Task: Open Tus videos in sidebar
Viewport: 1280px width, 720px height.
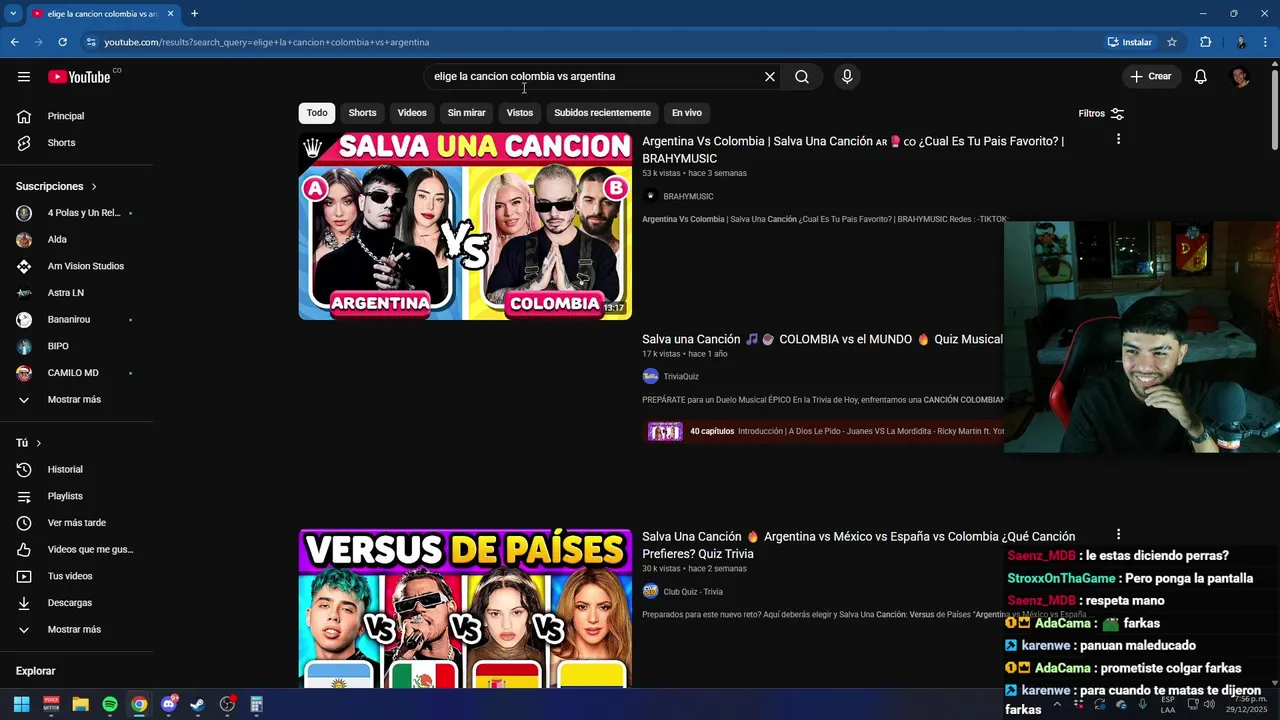Action: click(x=76, y=576)
